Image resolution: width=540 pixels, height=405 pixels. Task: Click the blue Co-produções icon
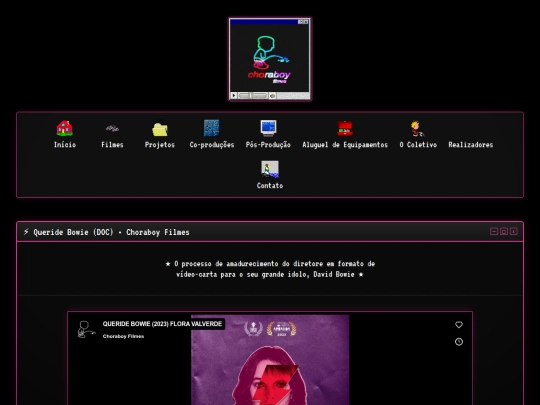(211, 128)
